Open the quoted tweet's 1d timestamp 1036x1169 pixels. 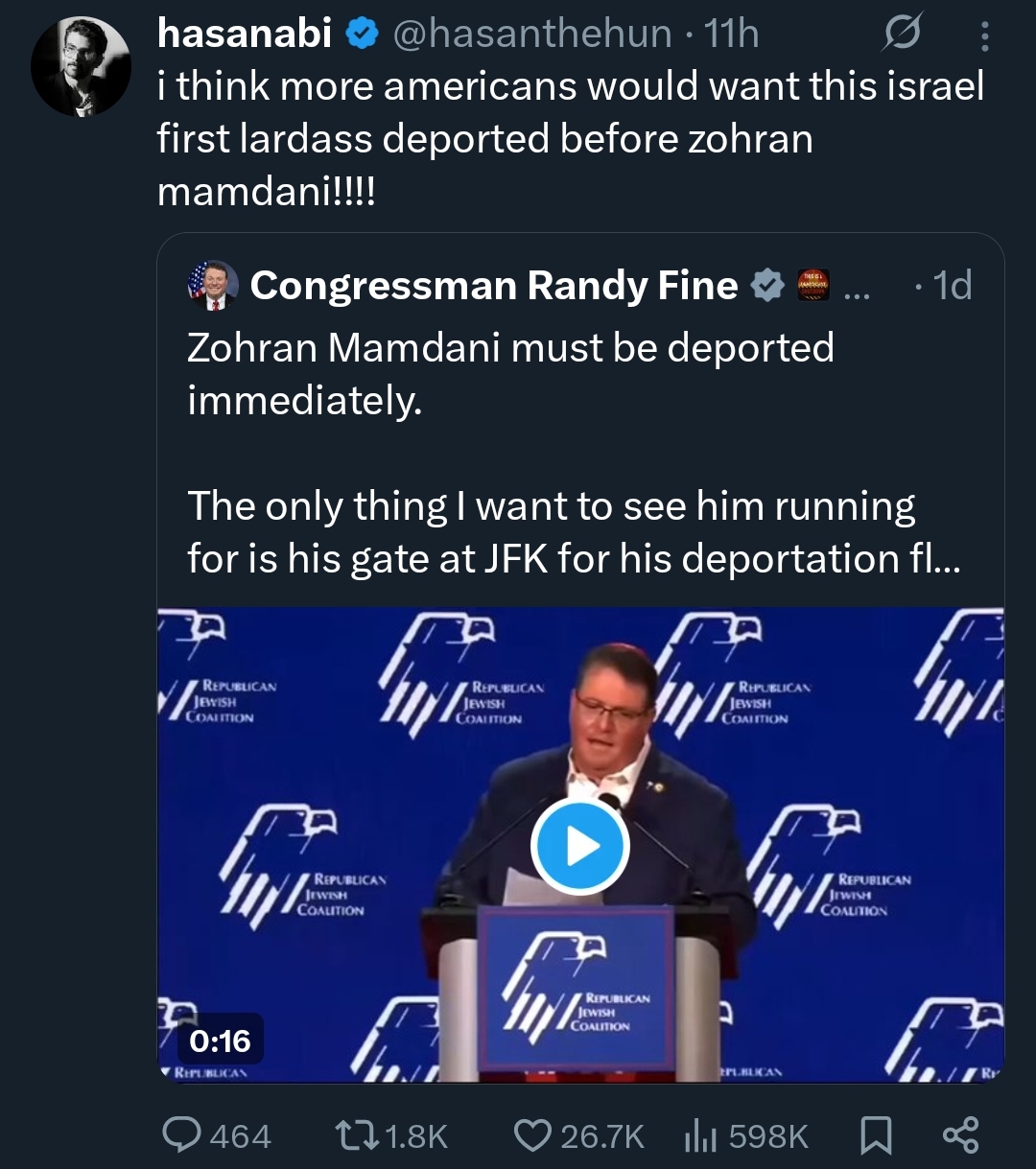click(x=952, y=286)
